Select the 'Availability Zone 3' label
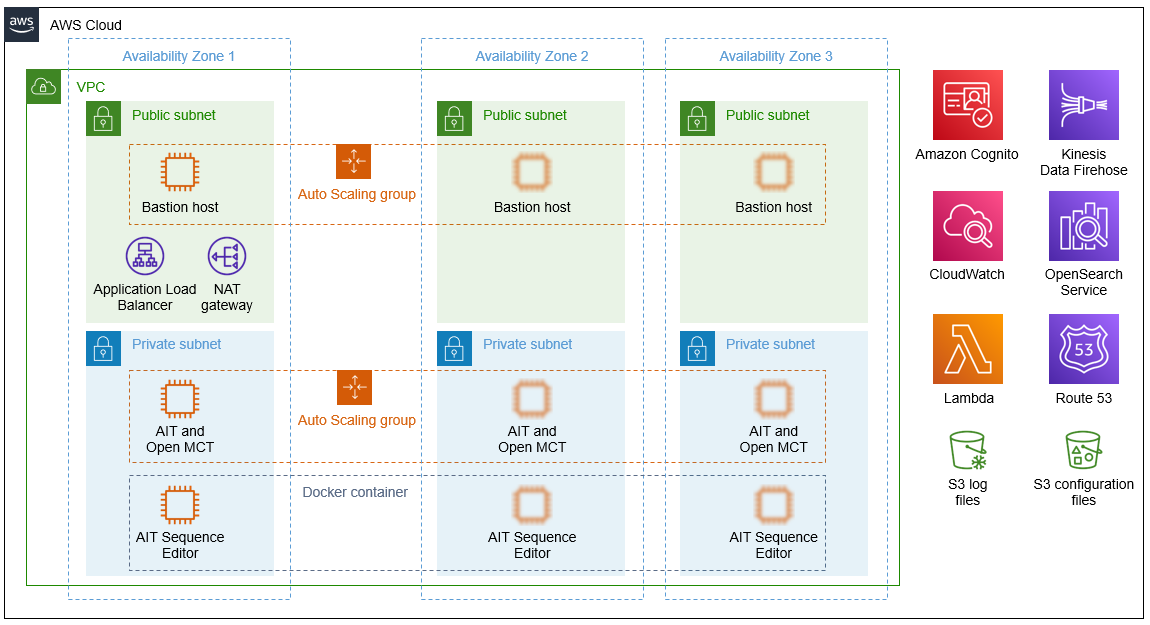This screenshot has width=1150, height=625. click(776, 56)
